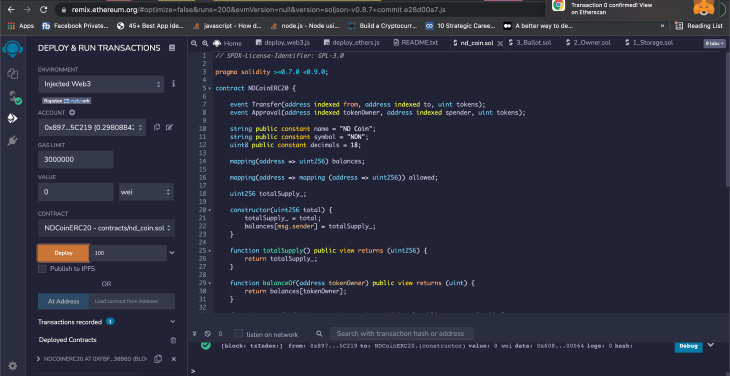Click the zoom-in magnifier above the editor

(205, 43)
